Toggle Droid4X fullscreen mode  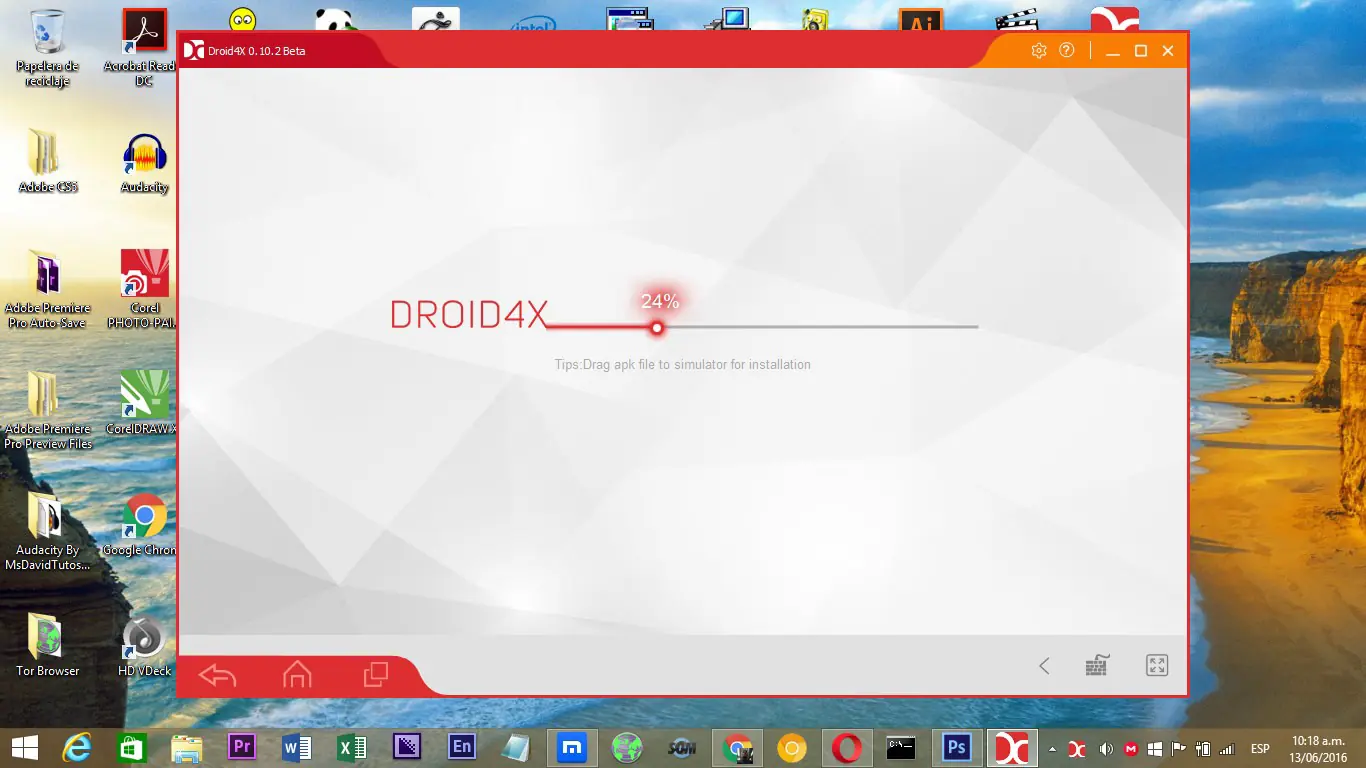tap(1157, 666)
